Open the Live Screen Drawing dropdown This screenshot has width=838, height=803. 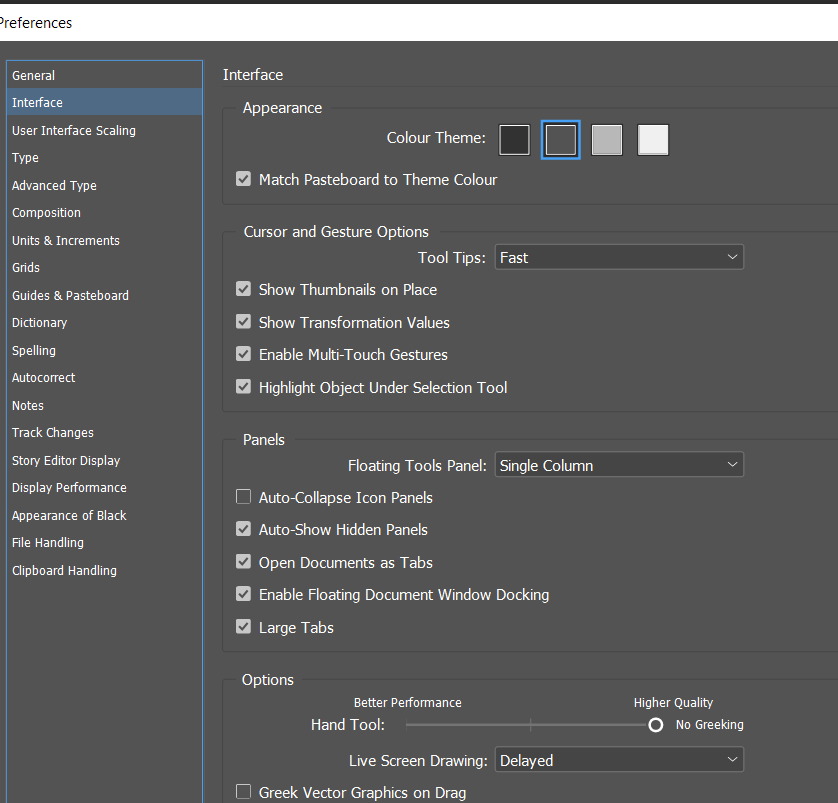pyautogui.click(x=619, y=760)
